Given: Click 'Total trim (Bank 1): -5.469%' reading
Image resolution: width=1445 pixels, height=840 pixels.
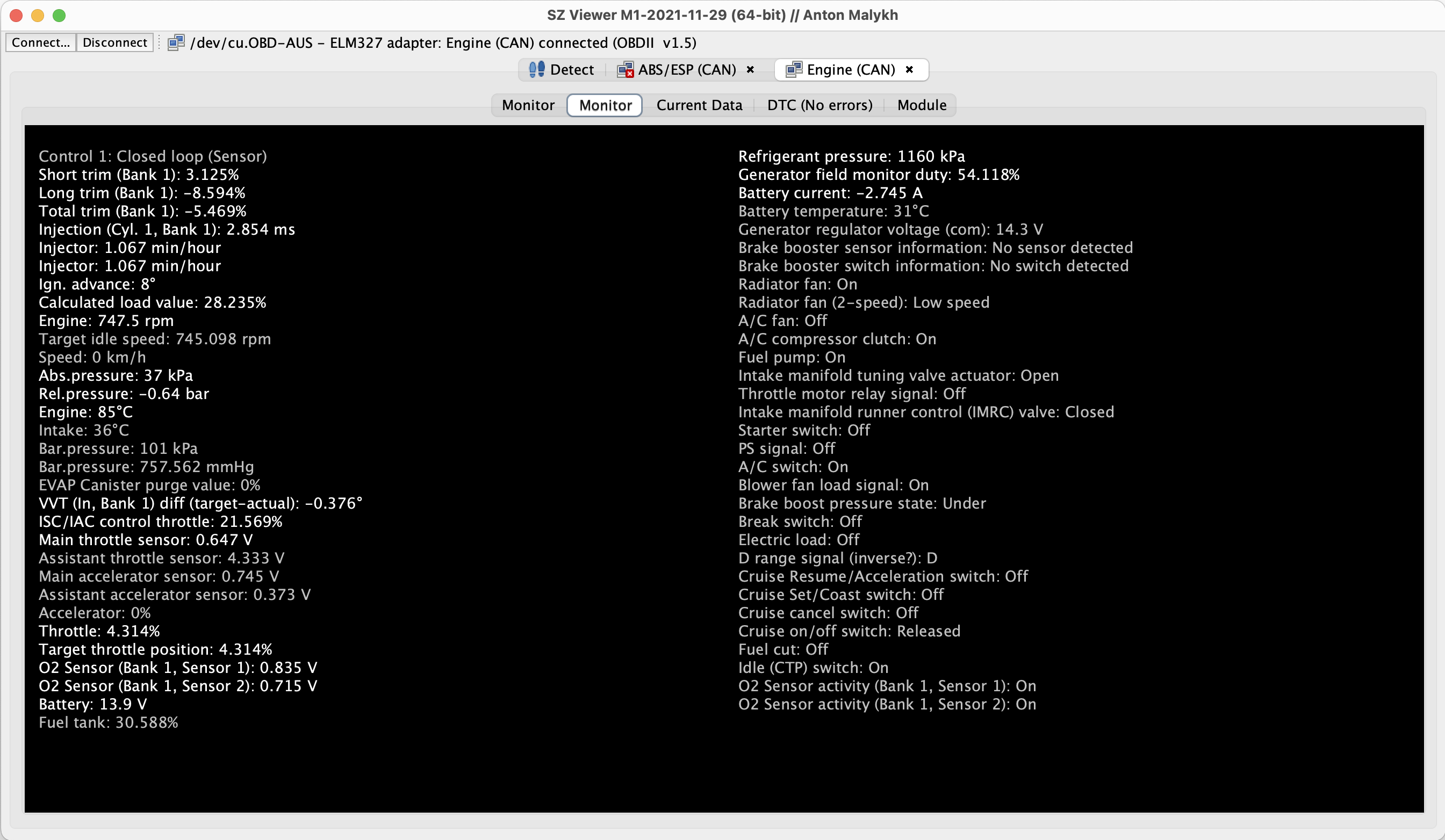Looking at the screenshot, I should [x=143, y=212].
